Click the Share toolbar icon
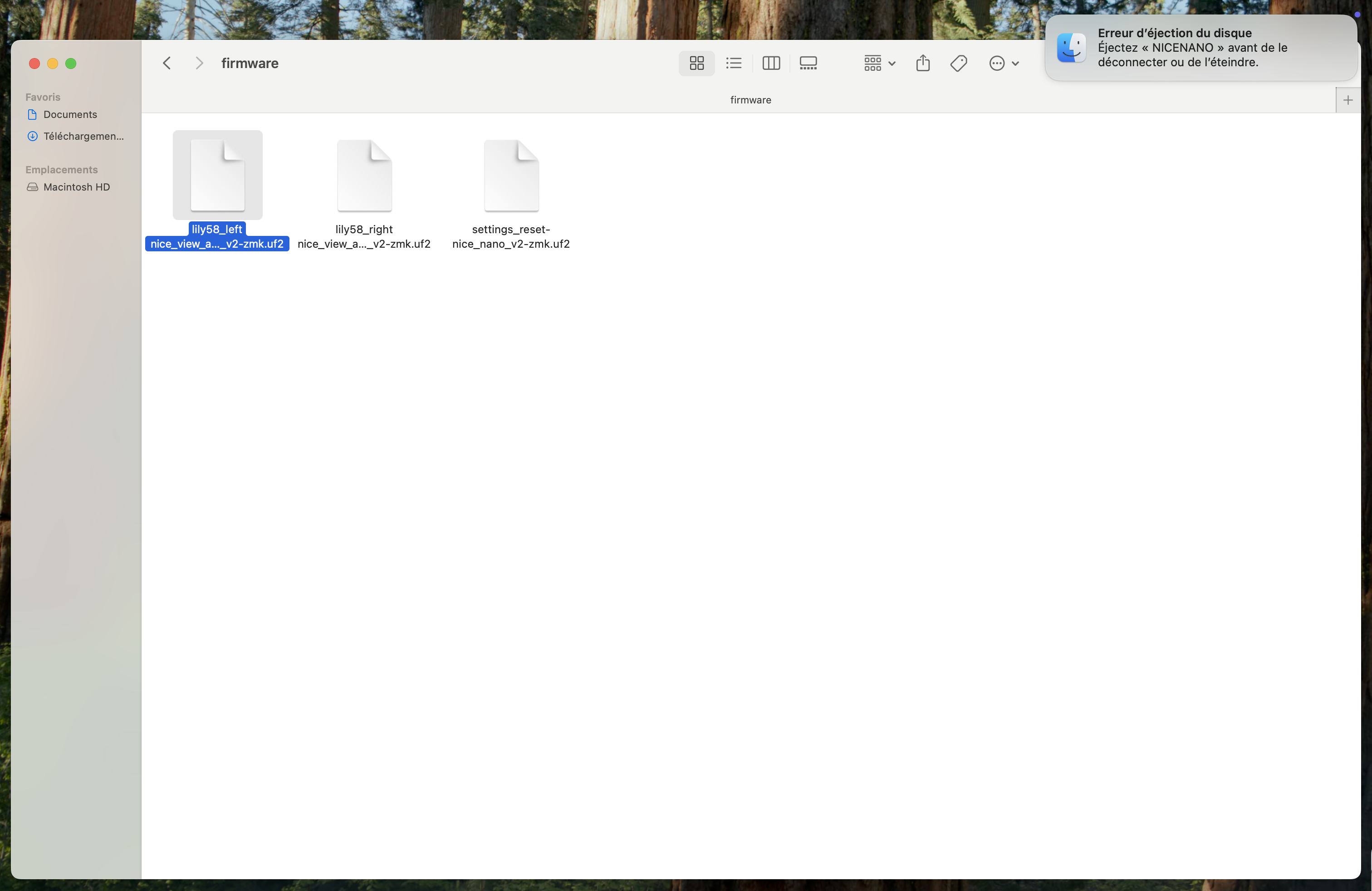The height and width of the screenshot is (891, 1372). tap(922, 64)
